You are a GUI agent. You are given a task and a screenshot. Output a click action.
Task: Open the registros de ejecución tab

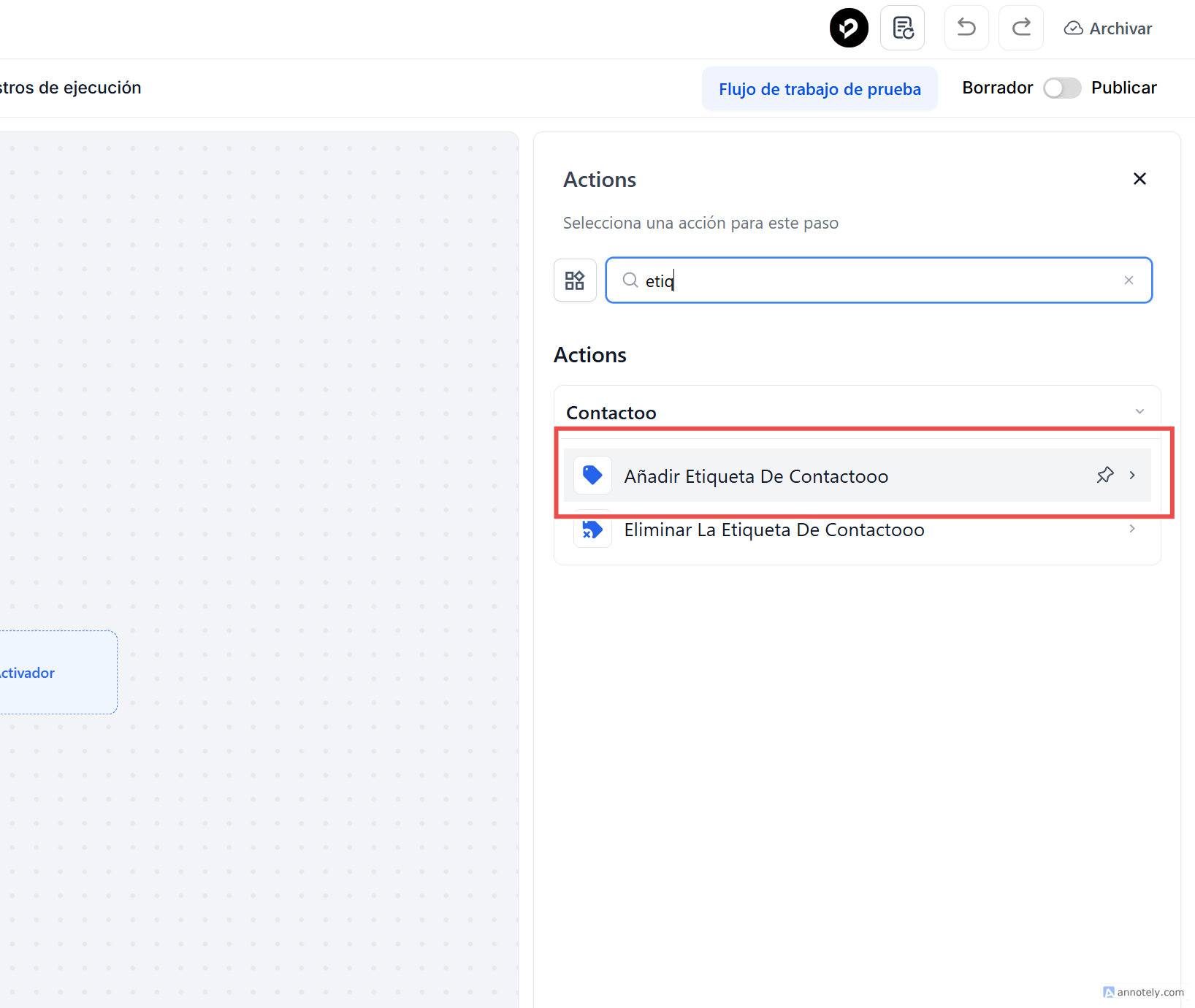70,88
